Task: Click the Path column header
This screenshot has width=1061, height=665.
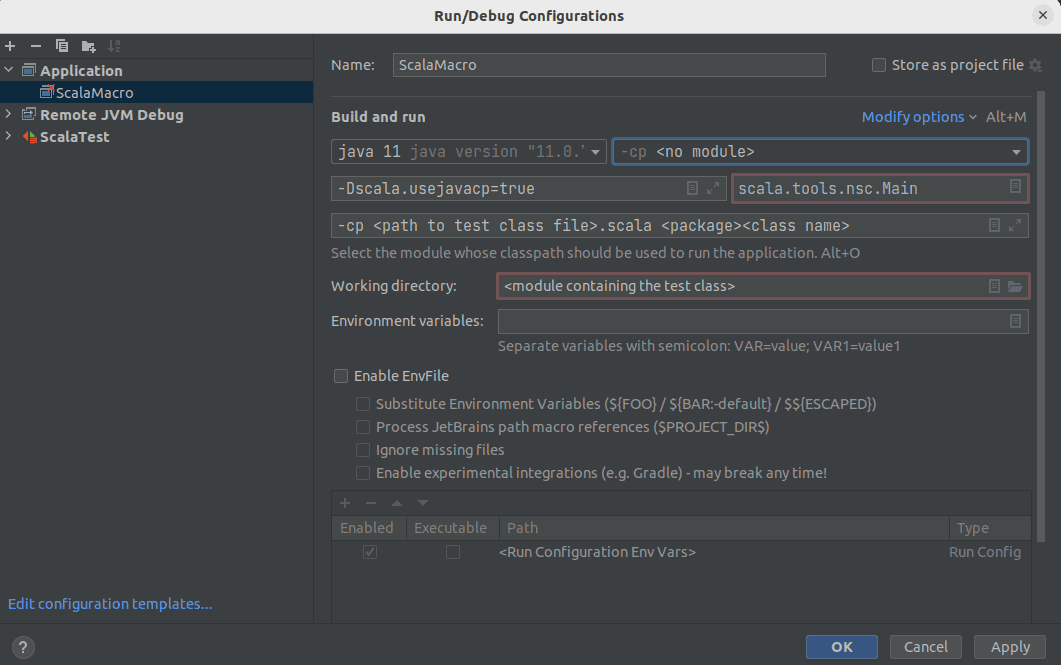Action: coord(724,528)
